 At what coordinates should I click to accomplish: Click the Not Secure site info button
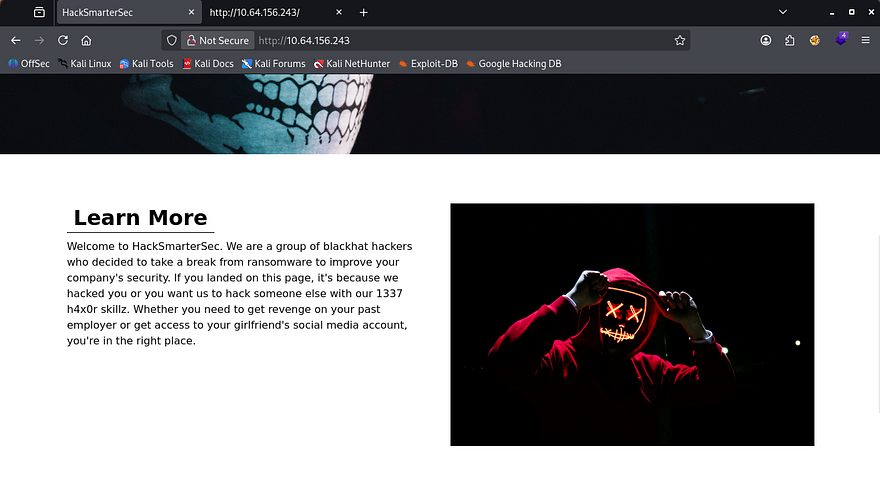point(217,40)
